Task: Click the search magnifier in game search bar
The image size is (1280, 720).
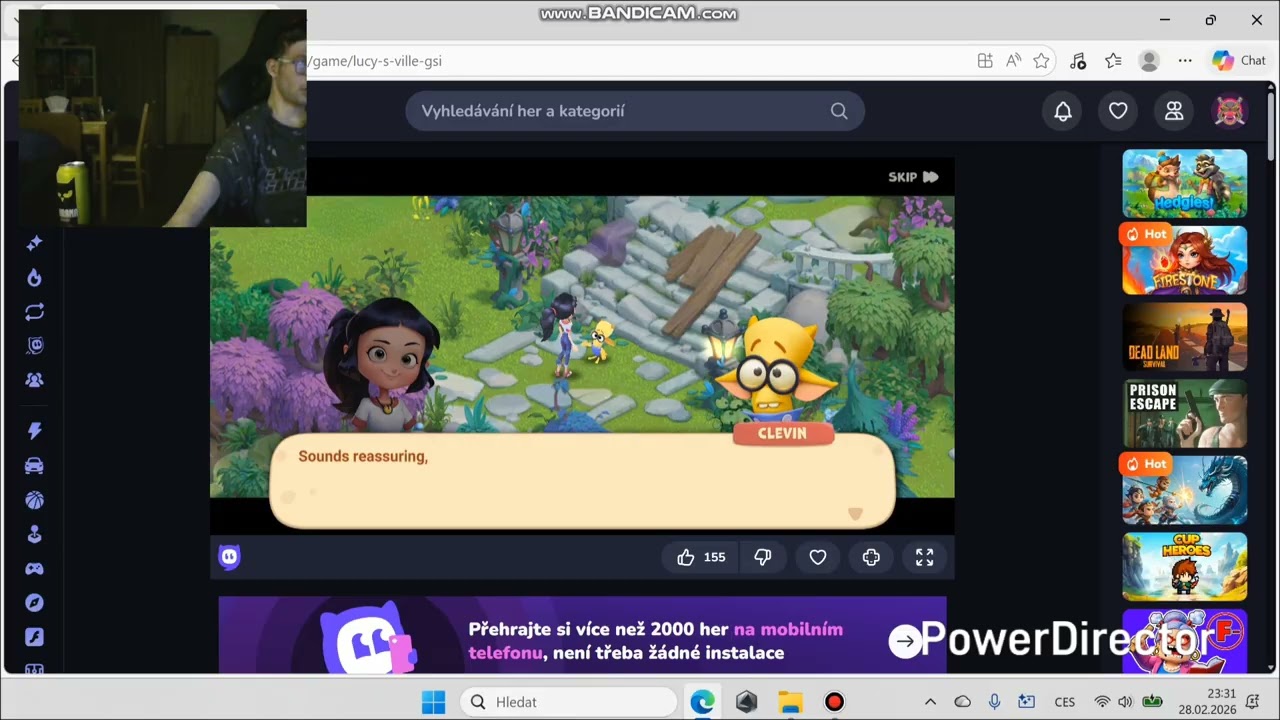Action: pos(839,111)
